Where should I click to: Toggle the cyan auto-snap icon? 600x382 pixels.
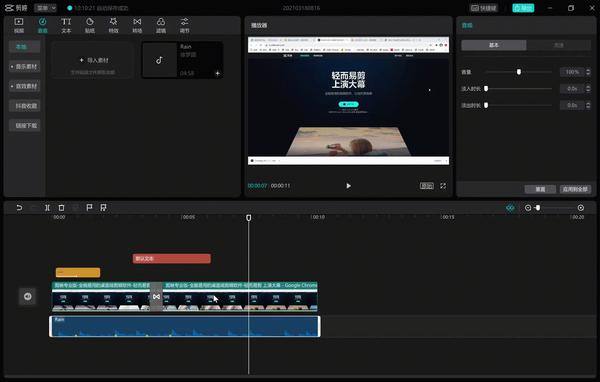click(510, 208)
